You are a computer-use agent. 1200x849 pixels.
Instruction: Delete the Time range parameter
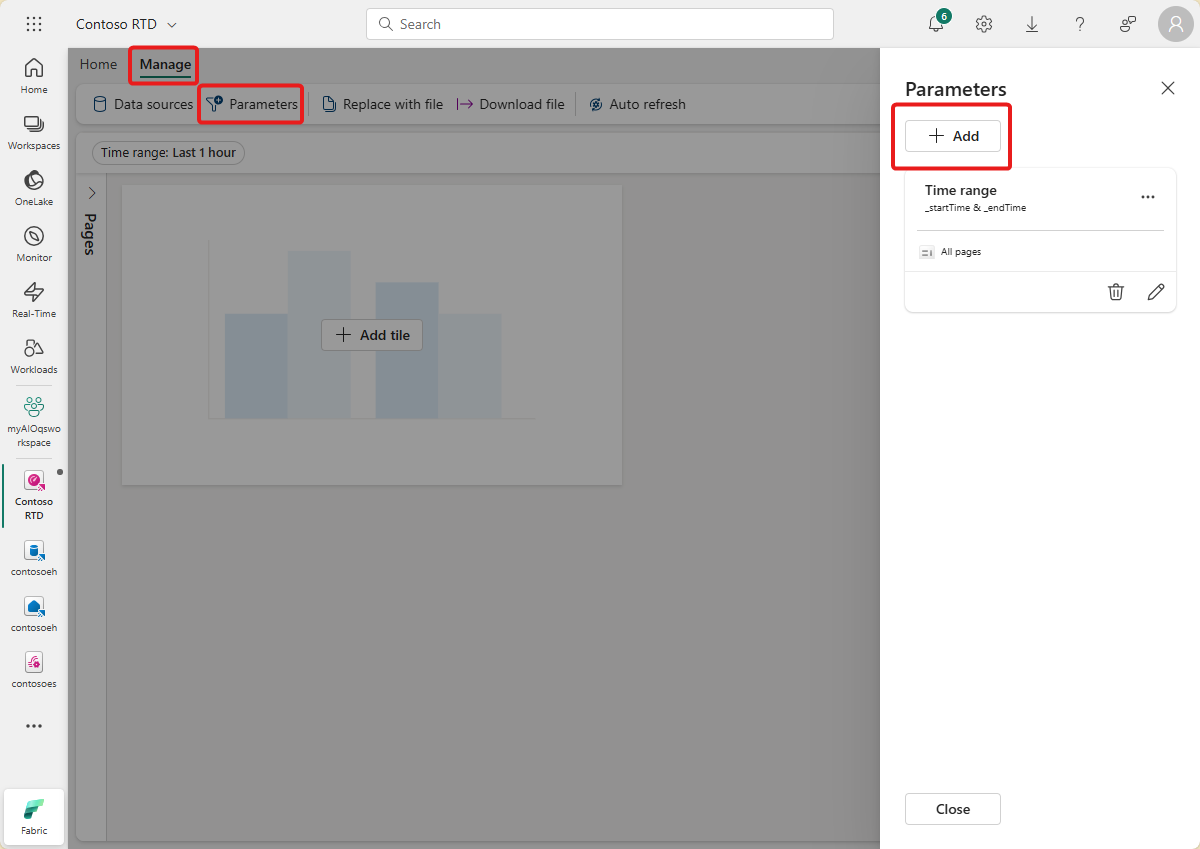click(1116, 292)
